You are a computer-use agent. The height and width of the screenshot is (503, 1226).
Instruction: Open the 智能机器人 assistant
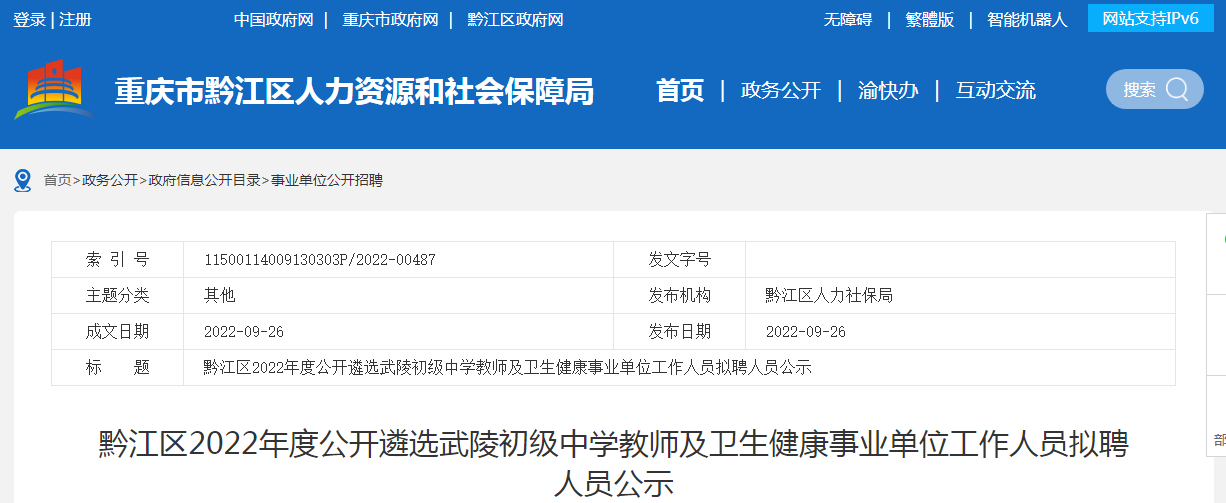(x=1027, y=19)
